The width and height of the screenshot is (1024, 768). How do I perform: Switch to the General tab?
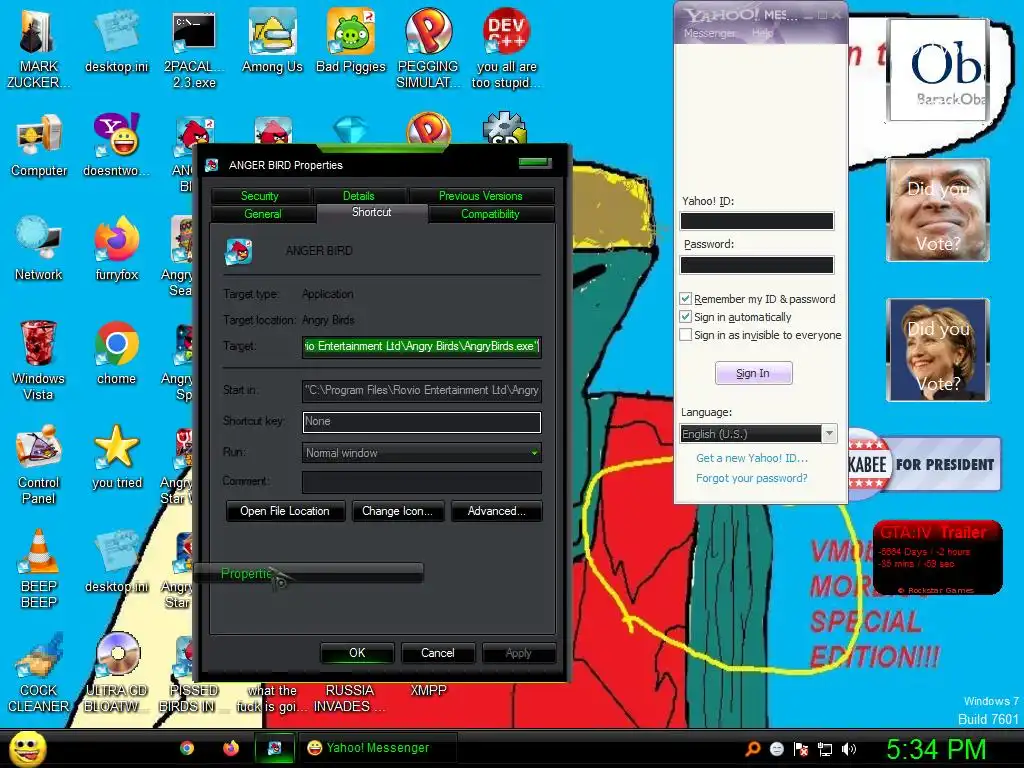tap(263, 214)
